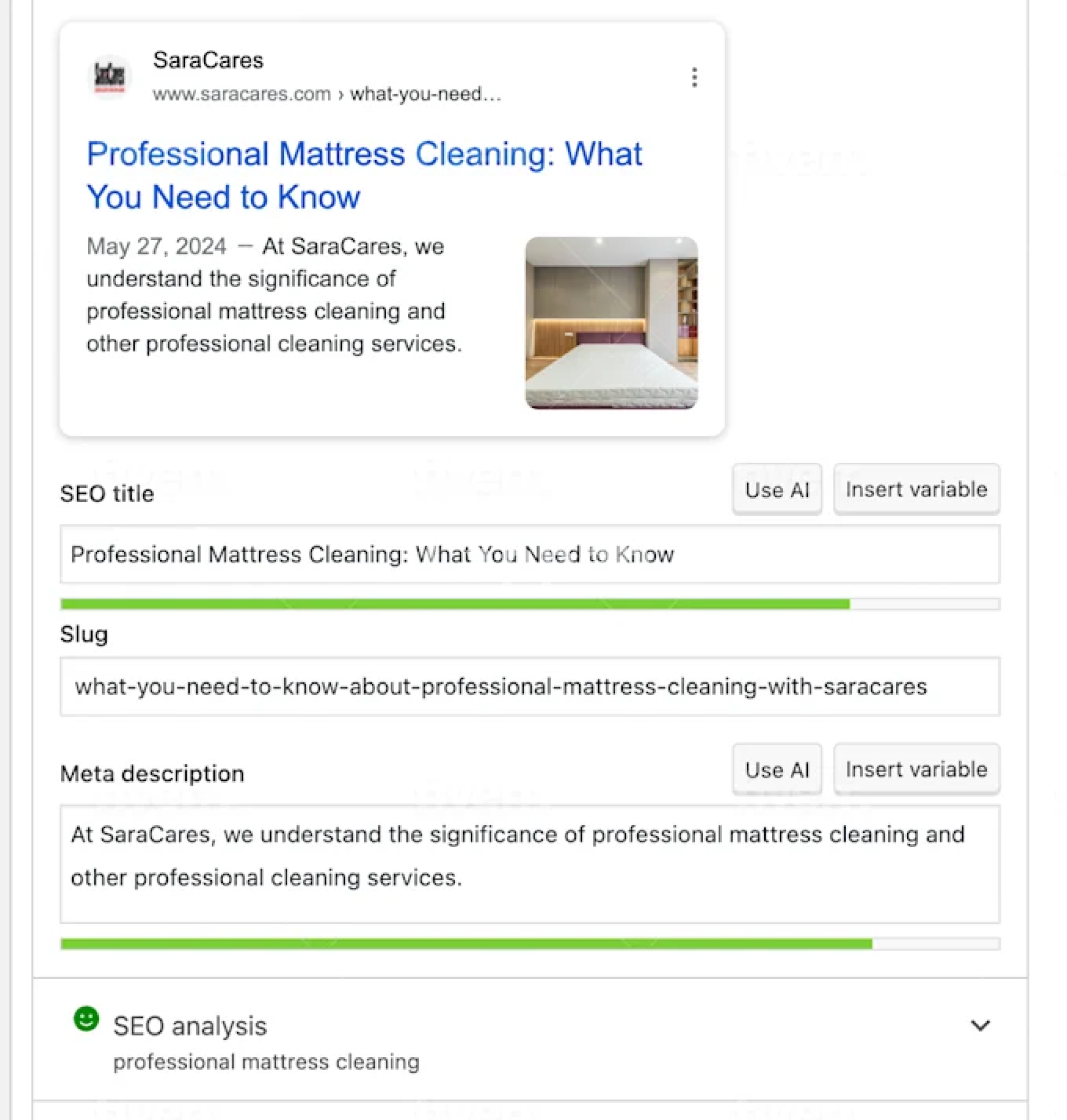The width and height of the screenshot is (1067, 1120).
Task: Click the mattress thumbnail image in the preview
Action: [611, 323]
